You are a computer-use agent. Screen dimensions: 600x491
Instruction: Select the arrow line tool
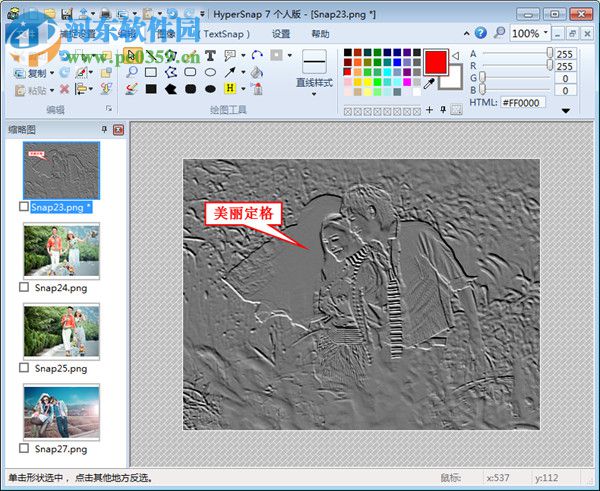(230, 72)
